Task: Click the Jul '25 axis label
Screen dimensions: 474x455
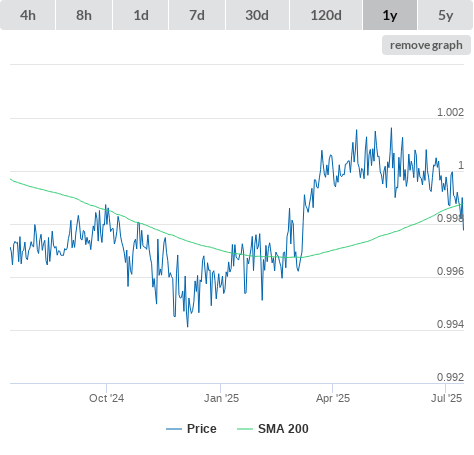Action: 446,398
